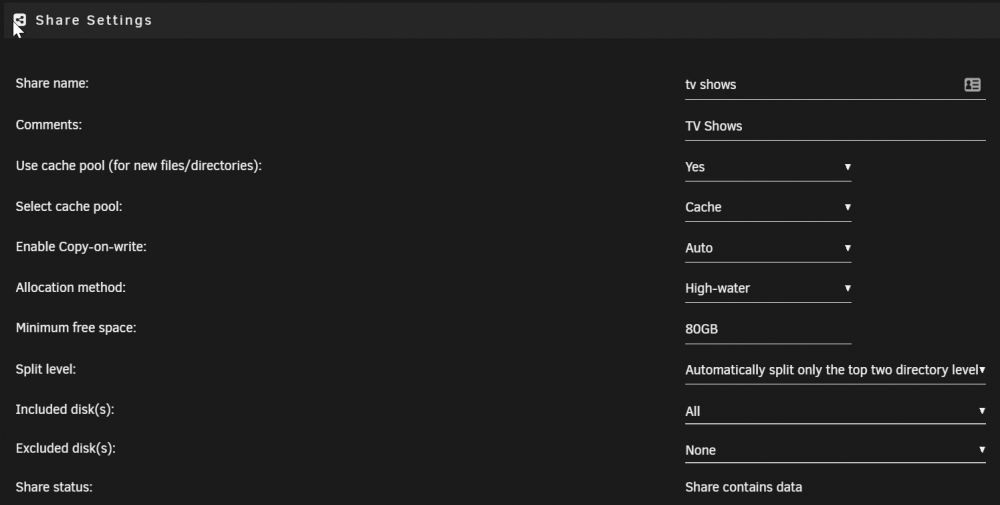This screenshot has width=1000, height=505.
Task: Click the 'Share contains data' status text
Action: (744, 487)
